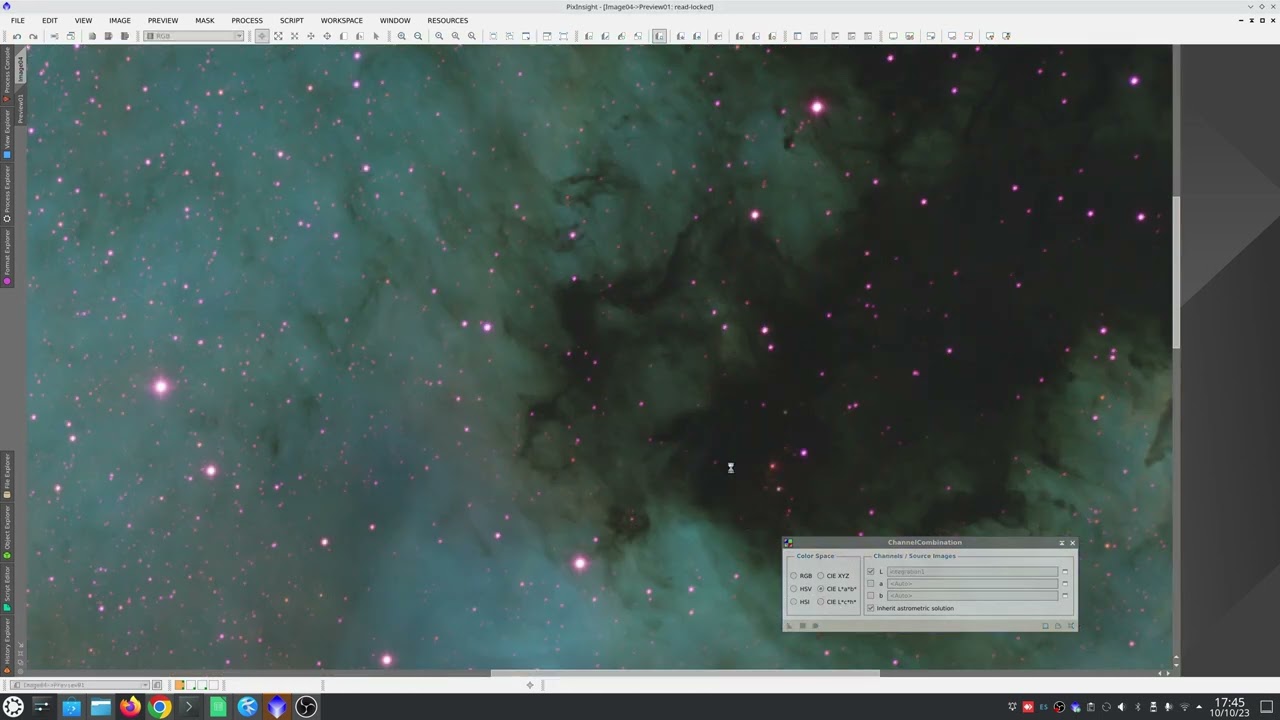The height and width of the screenshot is (720, 1280).
Task: Select the CIE L*c*h* color space option
Action: [x=820, y=602]
